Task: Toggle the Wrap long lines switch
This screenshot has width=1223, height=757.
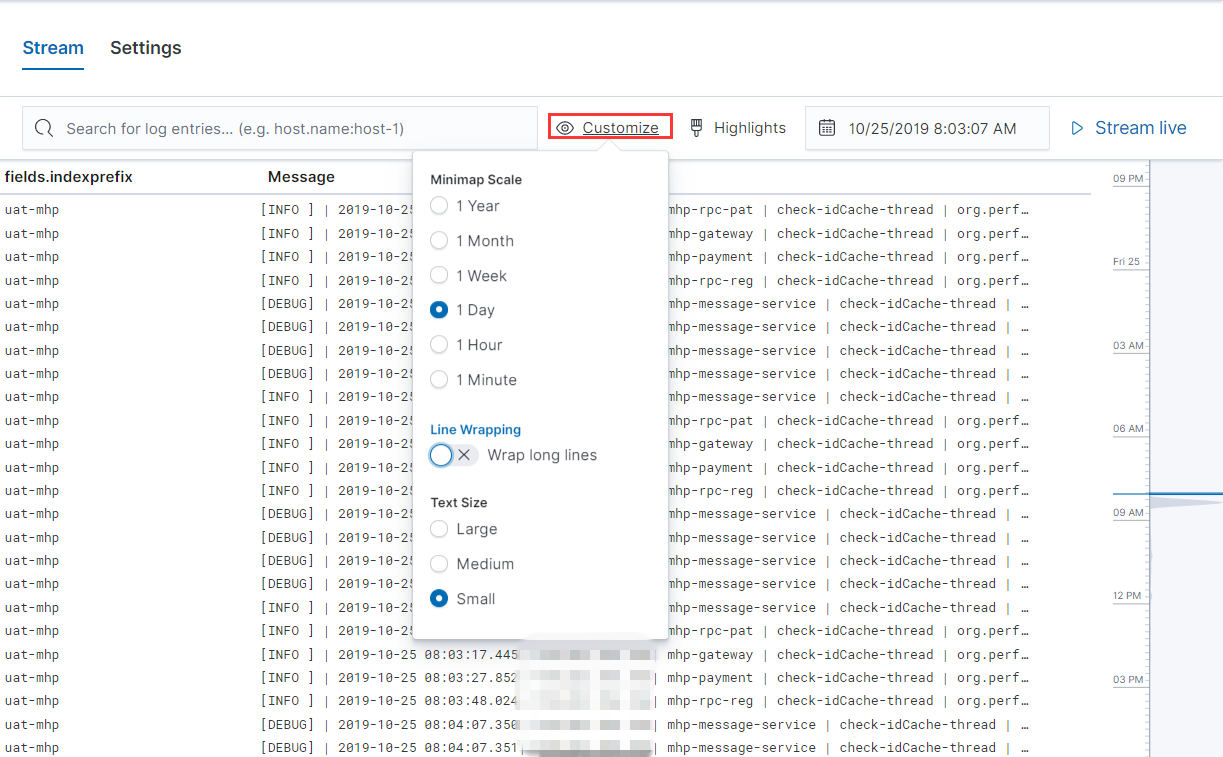Action: 454,455
